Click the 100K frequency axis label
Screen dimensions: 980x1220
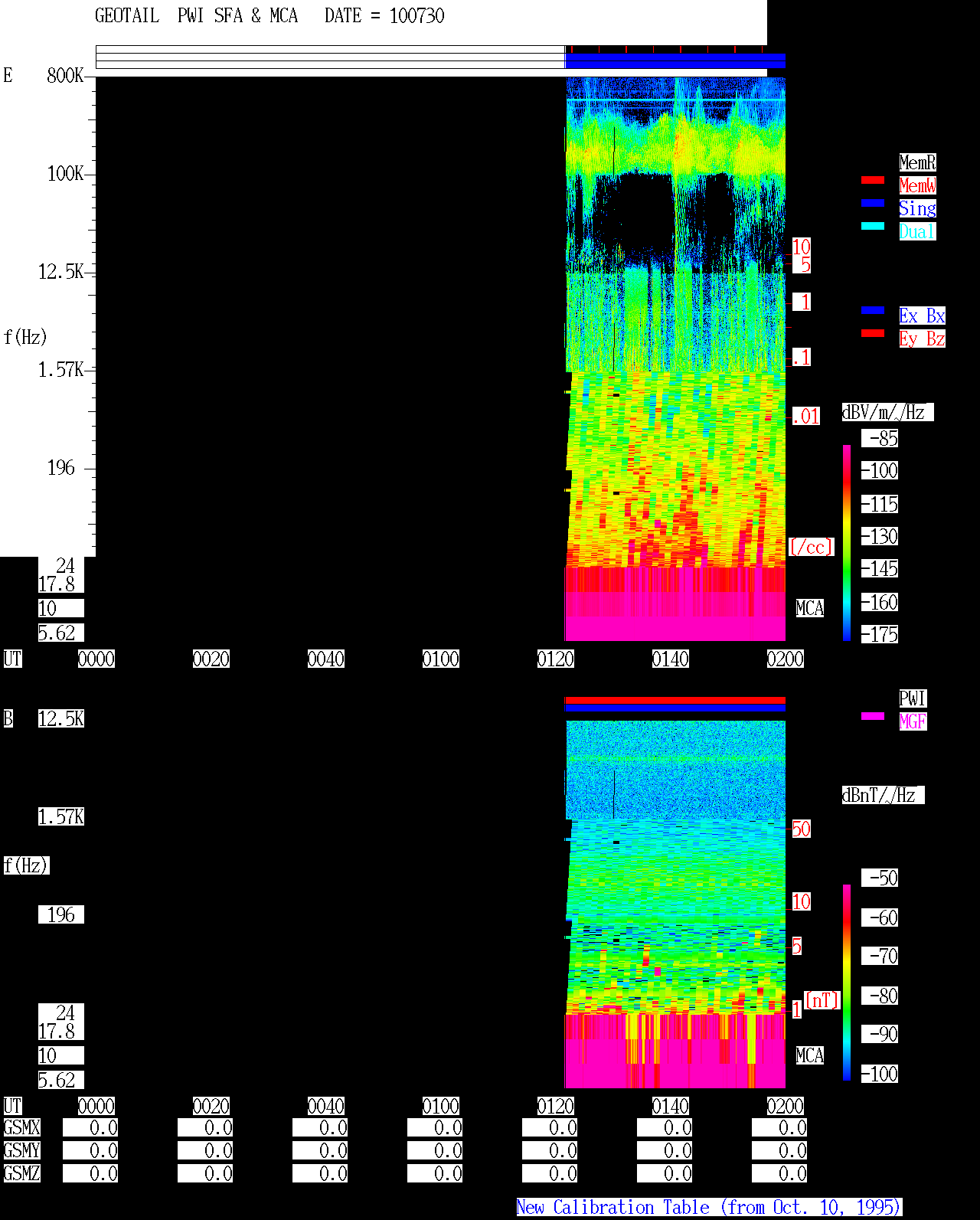coord(65,173)
